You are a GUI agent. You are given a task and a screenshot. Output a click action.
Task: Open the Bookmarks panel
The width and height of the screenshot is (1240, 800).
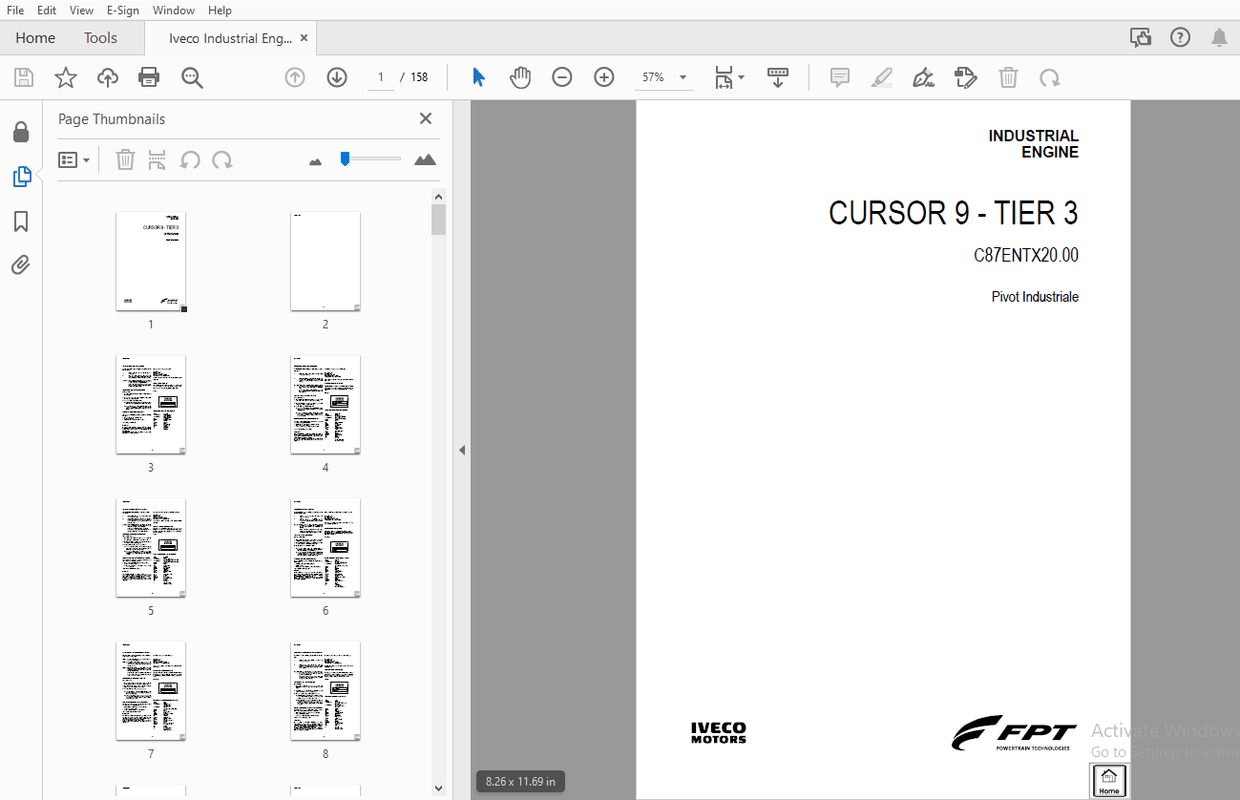coord(21,221)
